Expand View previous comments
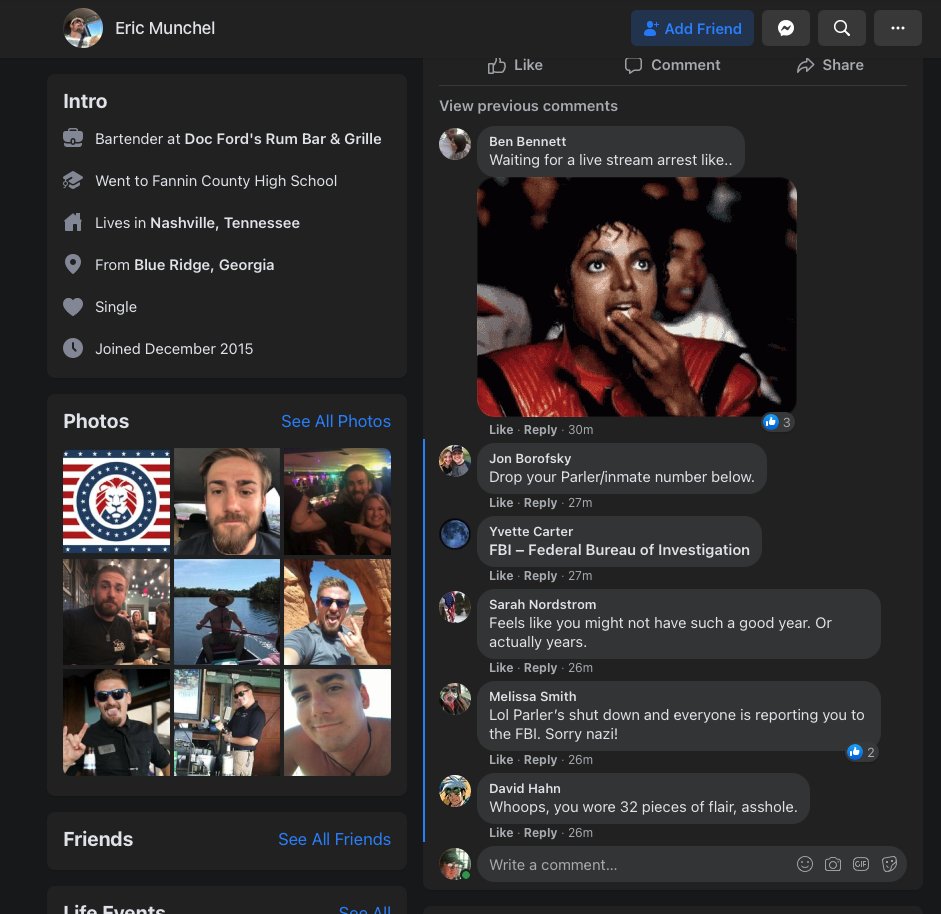941x914 pixels. pyautogui.click(x=528, y=106)
